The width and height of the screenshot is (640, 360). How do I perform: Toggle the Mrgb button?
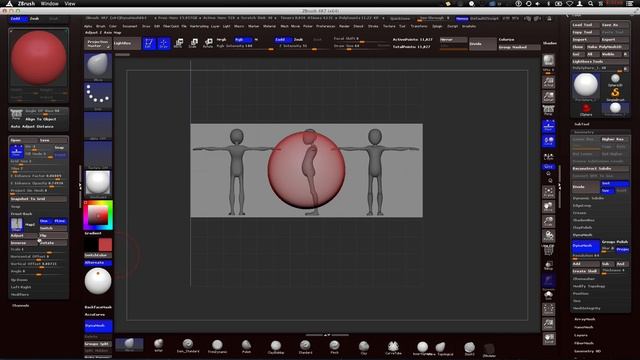tap(222, 40)
